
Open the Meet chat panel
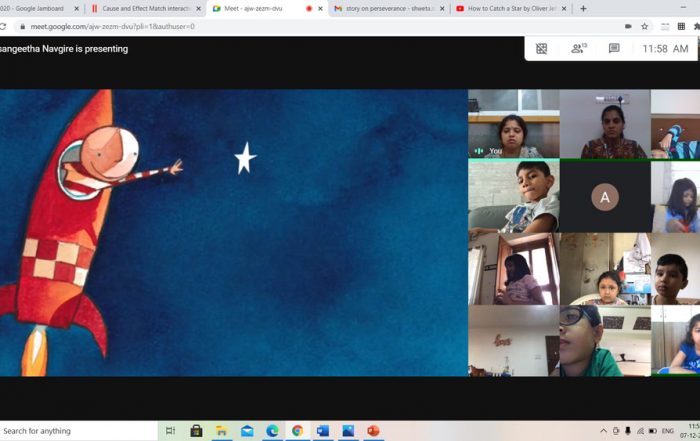[614, 48]
